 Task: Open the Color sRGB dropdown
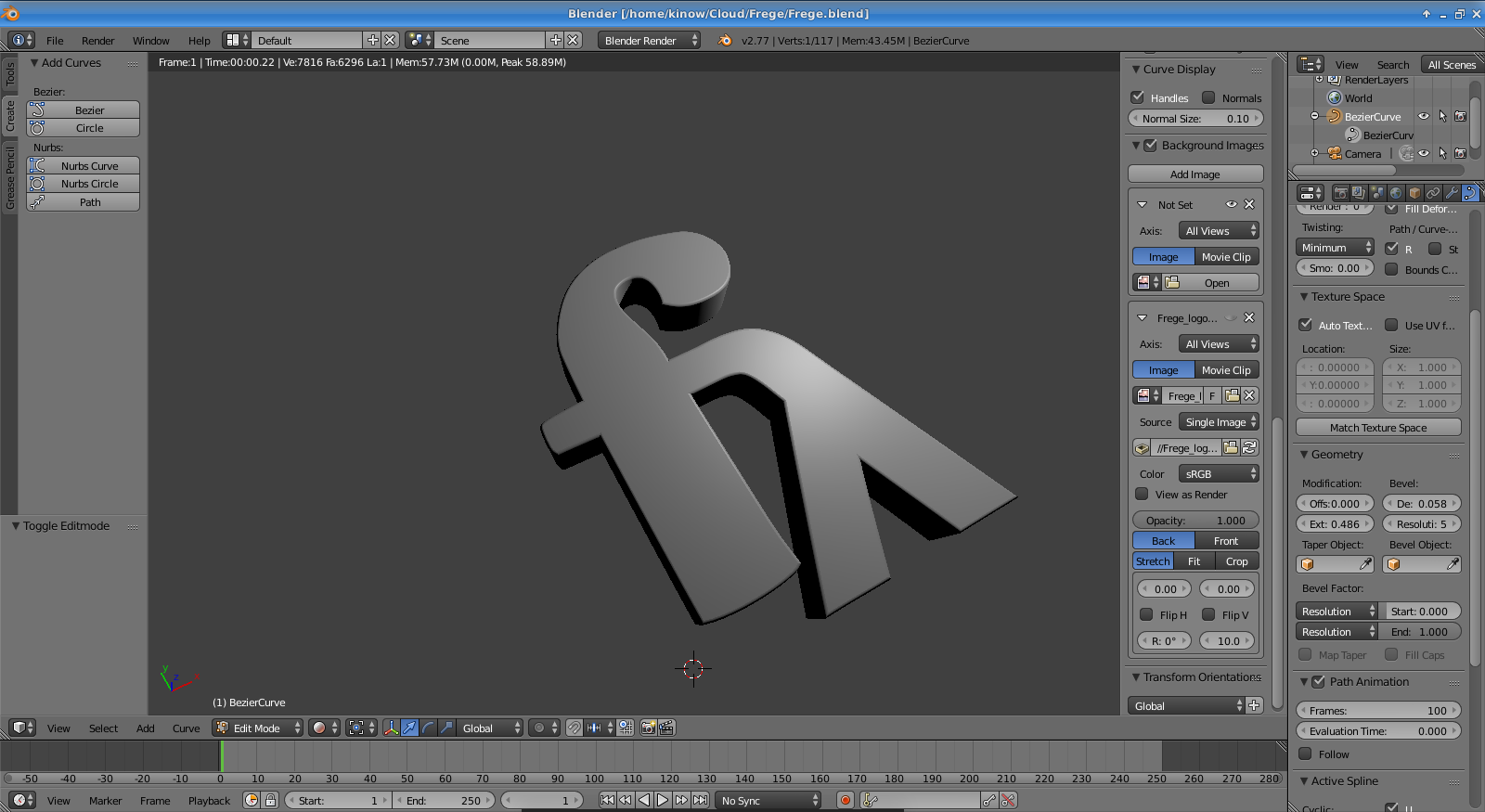click(x=1219, y=473)
